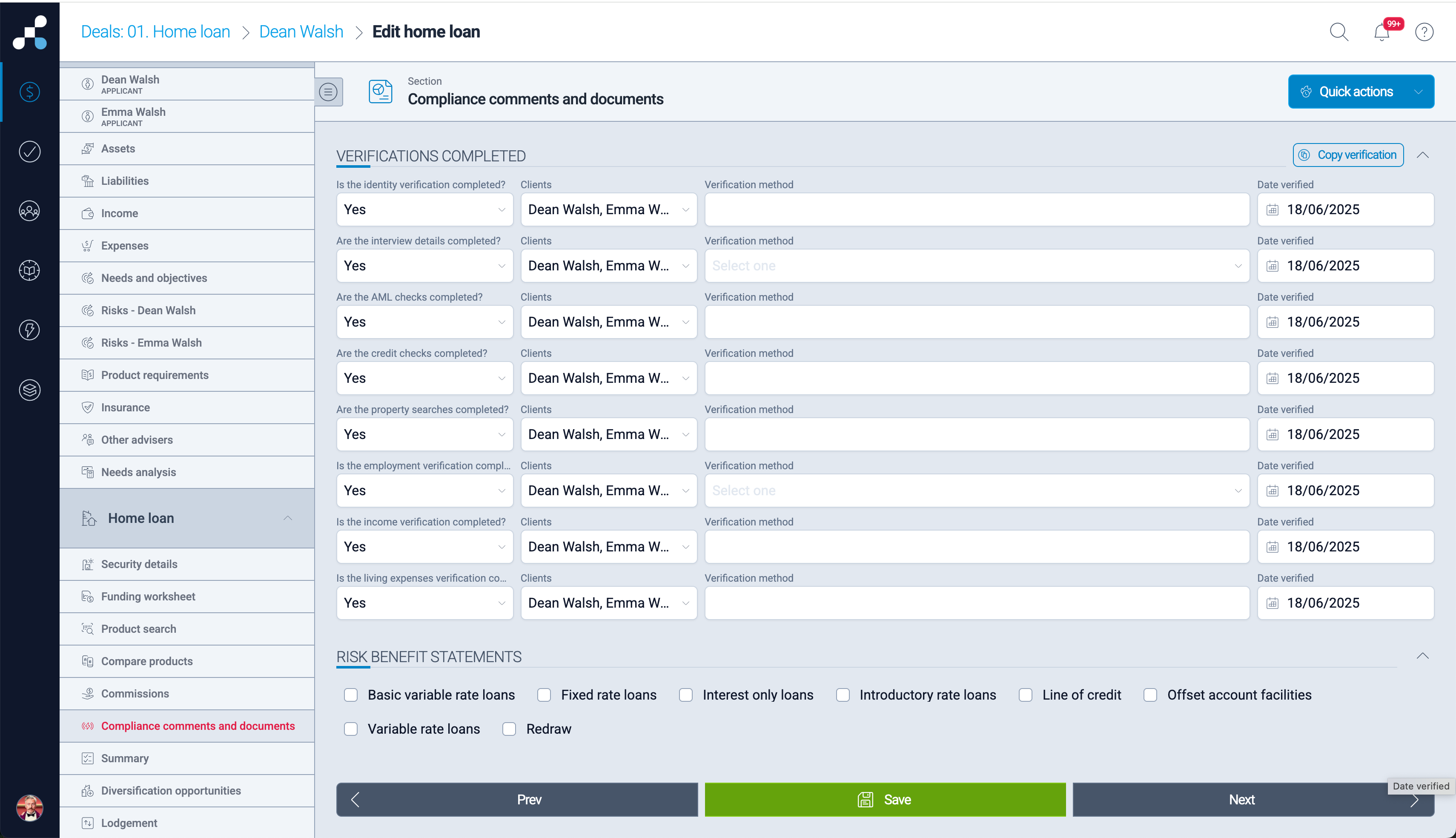Open calendar icon for AML checks date
1456x838 pixels.
[1273, 322]
